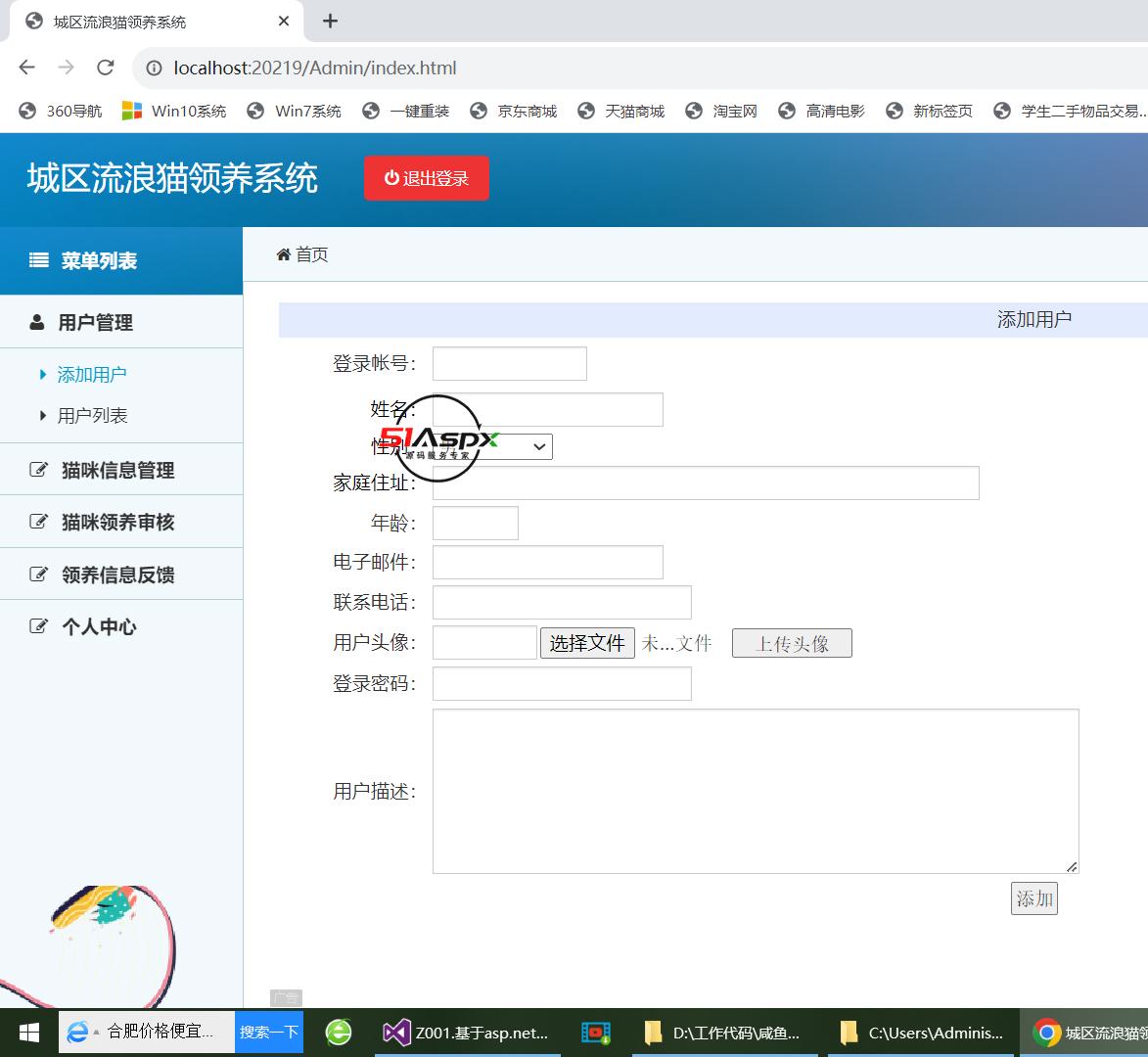Expand the arrow beside 用户列表
The image size is (1148, 1057).
coord(42,415)
